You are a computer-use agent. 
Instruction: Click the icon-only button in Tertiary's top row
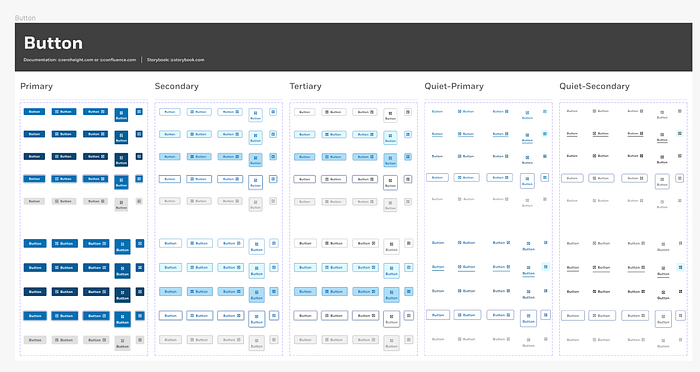[408, 112]
